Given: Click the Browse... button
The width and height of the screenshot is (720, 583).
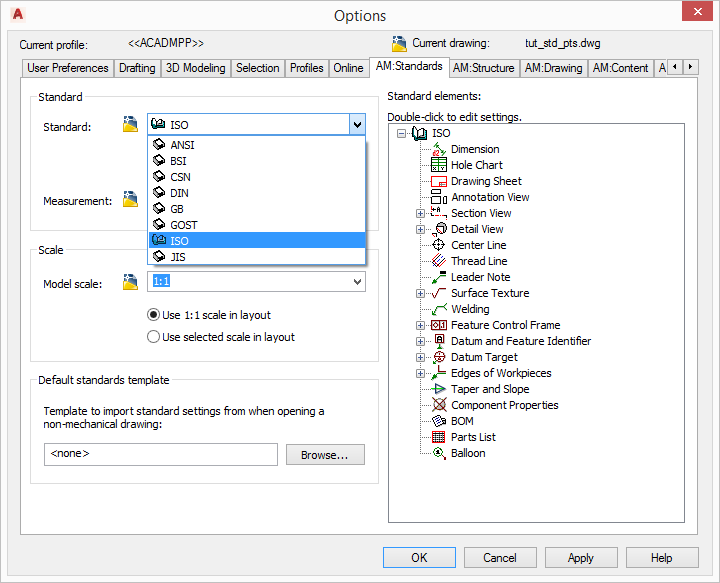Looking at the screenshot, I should coord(325,455).
